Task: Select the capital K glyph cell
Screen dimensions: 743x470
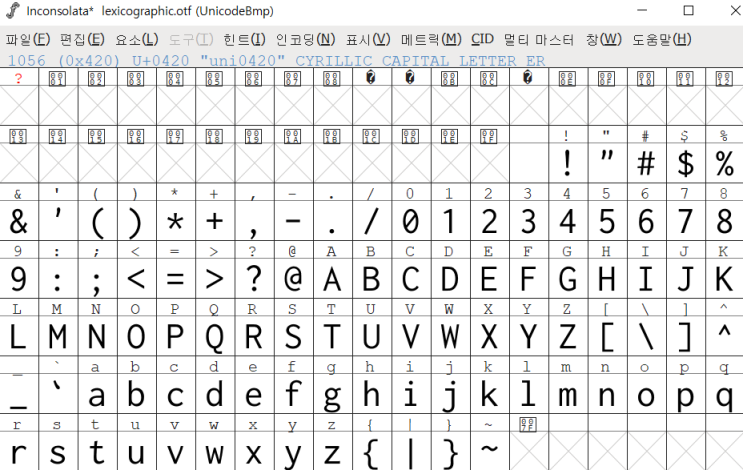Action: 725,279
